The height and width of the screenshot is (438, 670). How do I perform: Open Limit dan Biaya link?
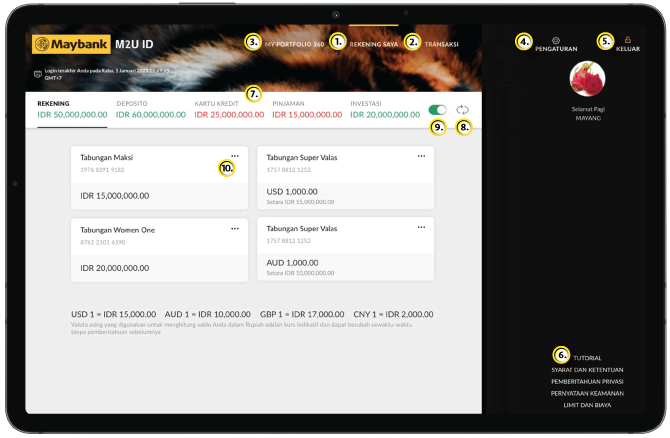point(587,405)
